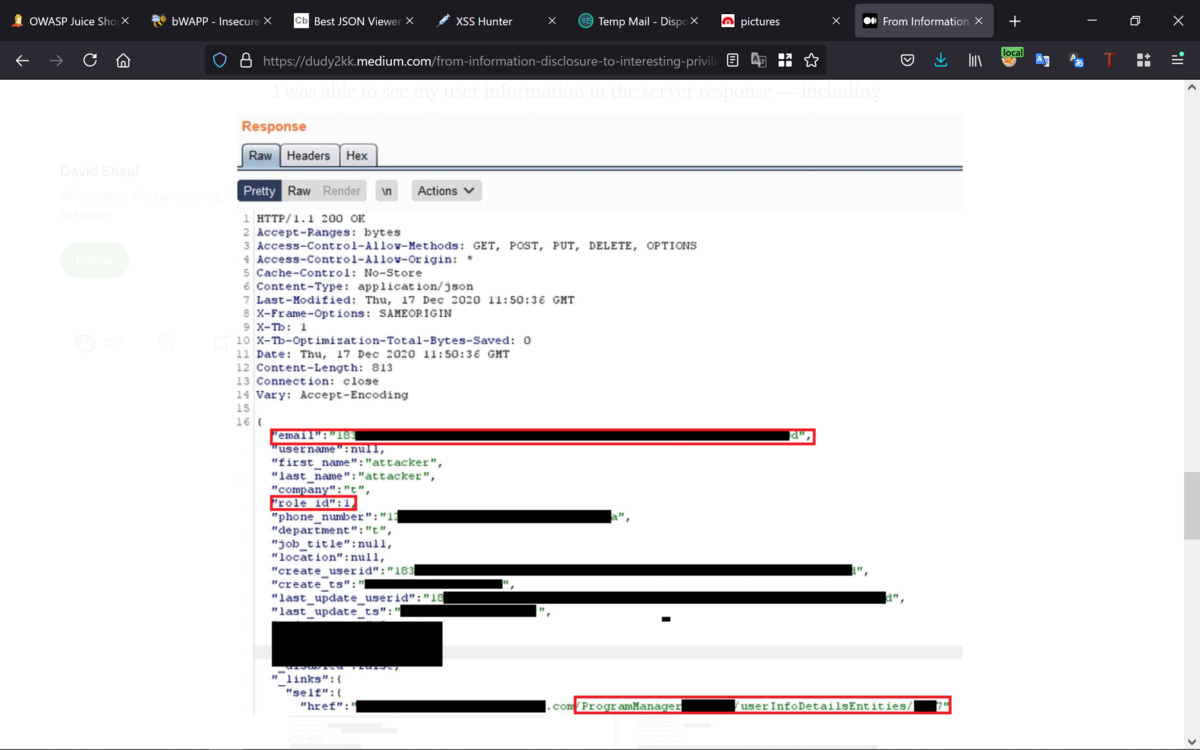Save page to Pocket
Screen dimensions: 1200x750
click(907, 61)
